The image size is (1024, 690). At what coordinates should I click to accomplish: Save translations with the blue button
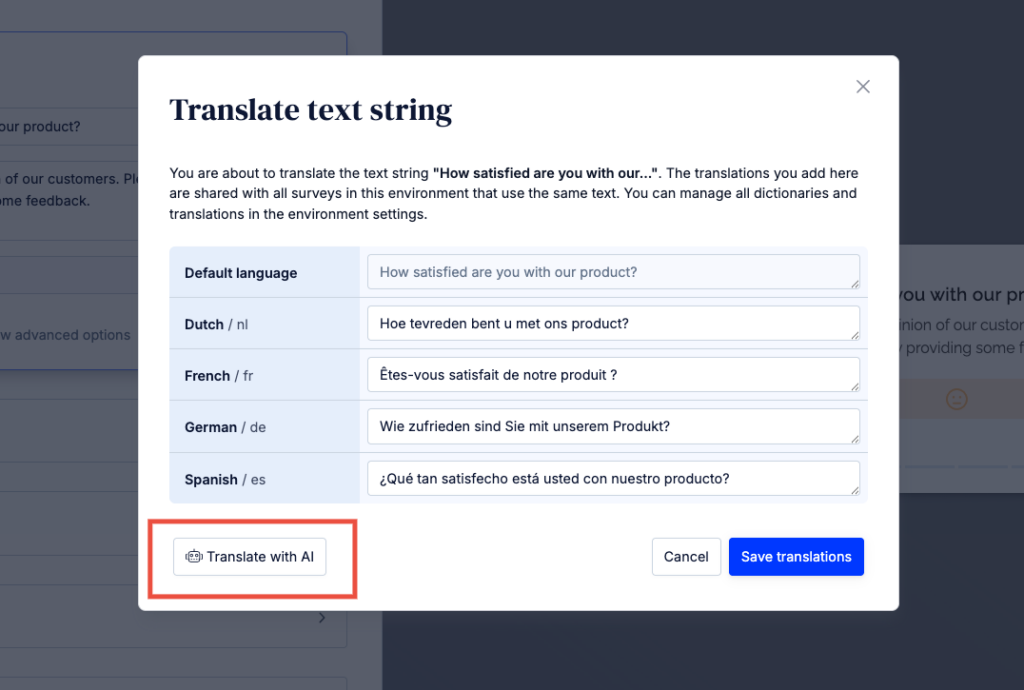(796, 557)
